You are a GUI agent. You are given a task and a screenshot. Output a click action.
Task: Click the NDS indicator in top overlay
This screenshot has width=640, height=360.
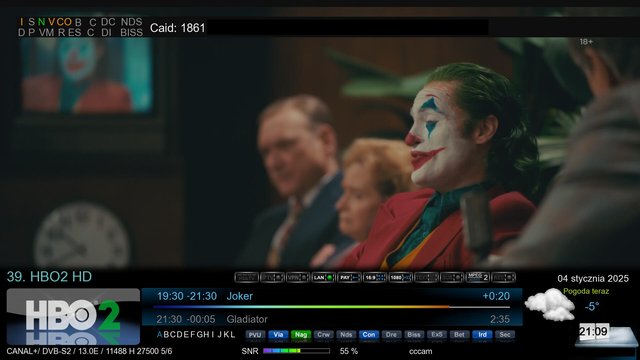131,22
